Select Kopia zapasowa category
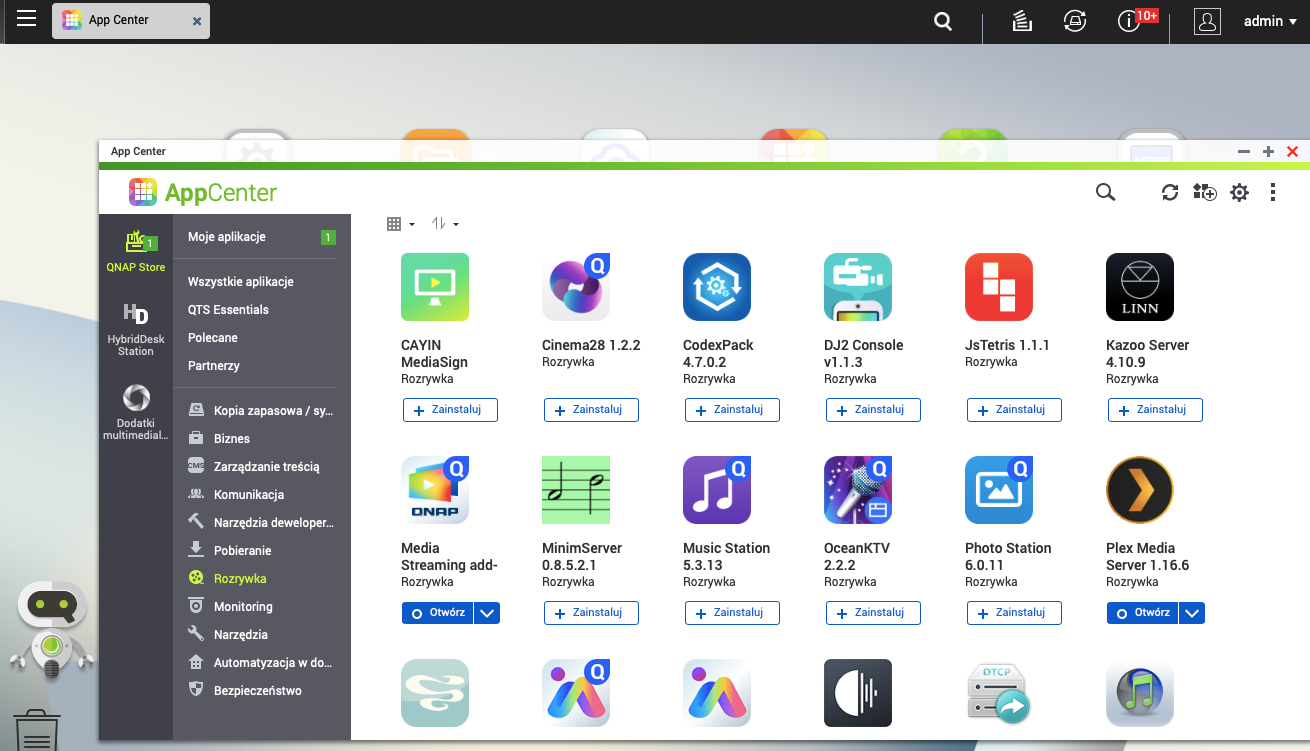Screen dimensions: 1310x751 coord(262,411)
